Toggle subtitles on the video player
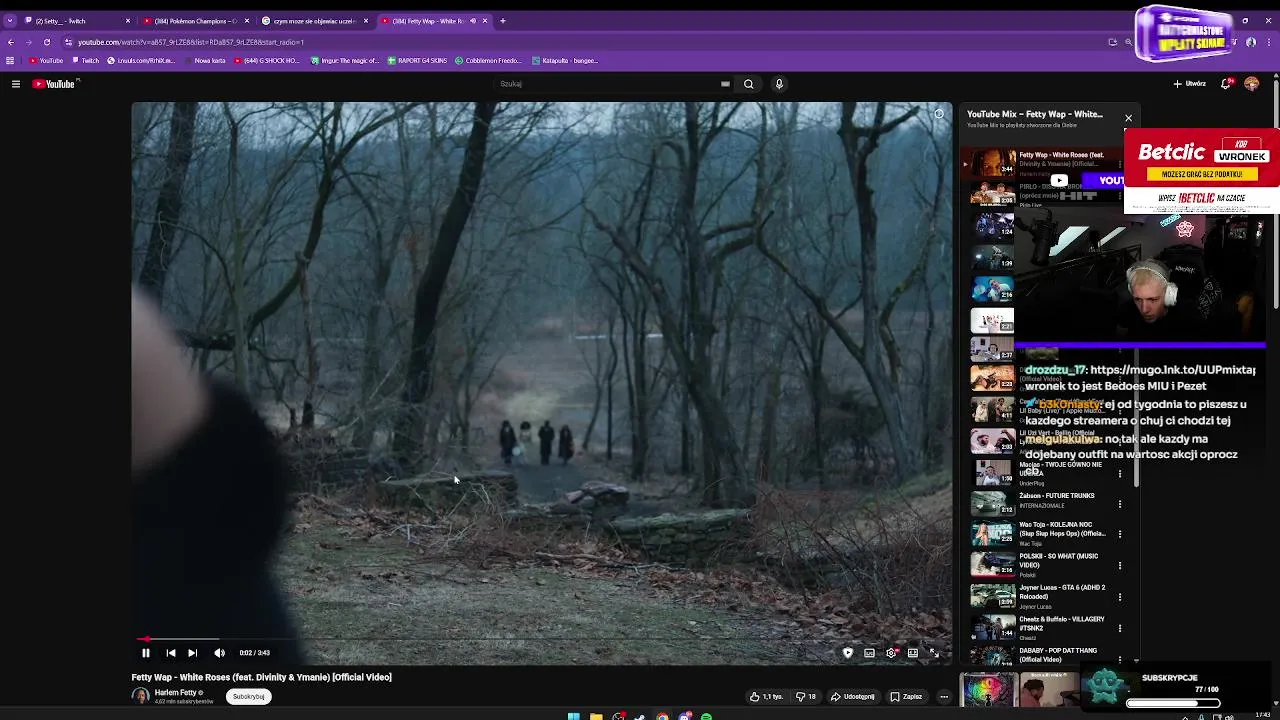This screenshot has height=720, width=1280. coord(870,653)
